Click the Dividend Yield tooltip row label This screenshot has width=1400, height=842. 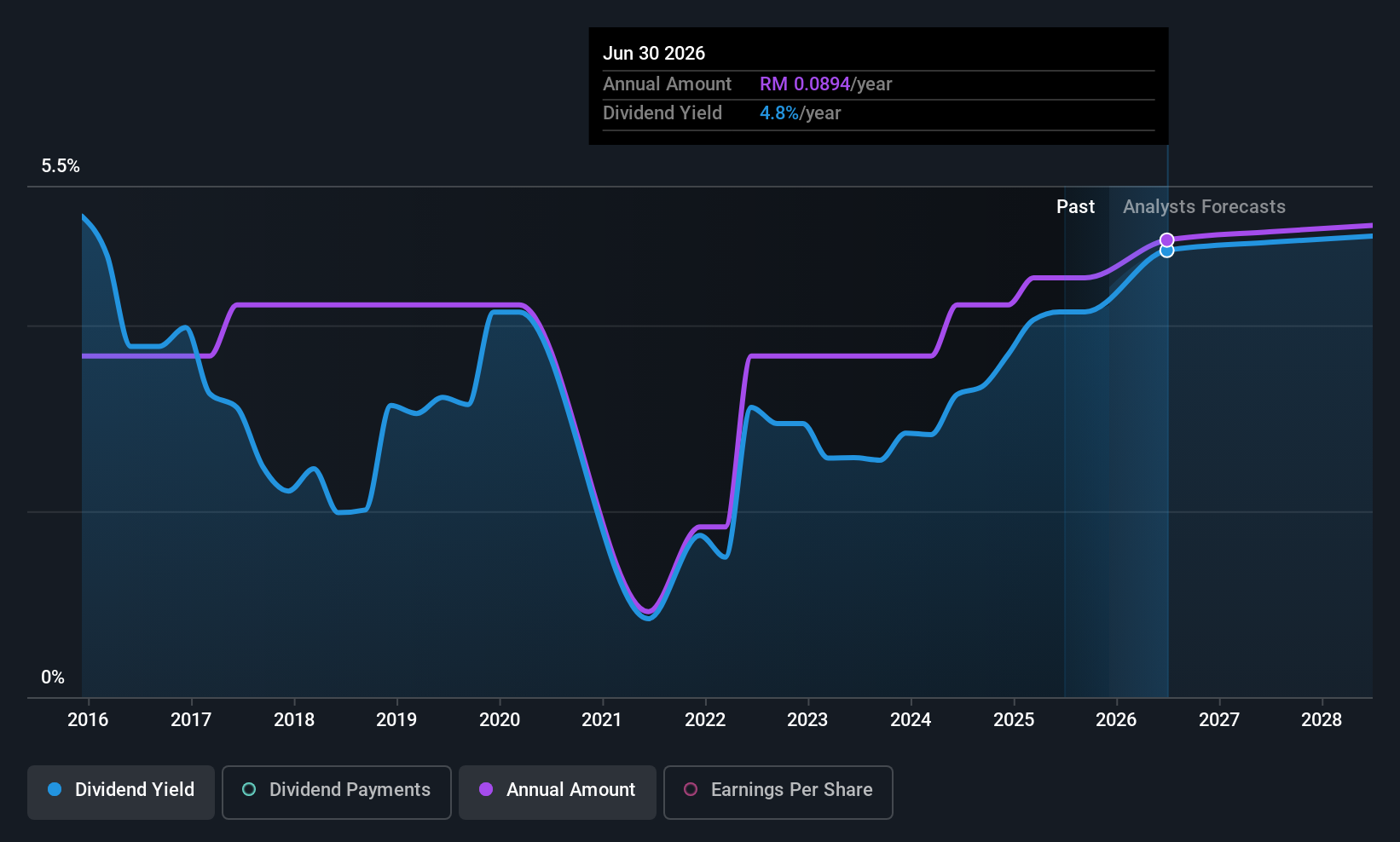pos(662,113)
